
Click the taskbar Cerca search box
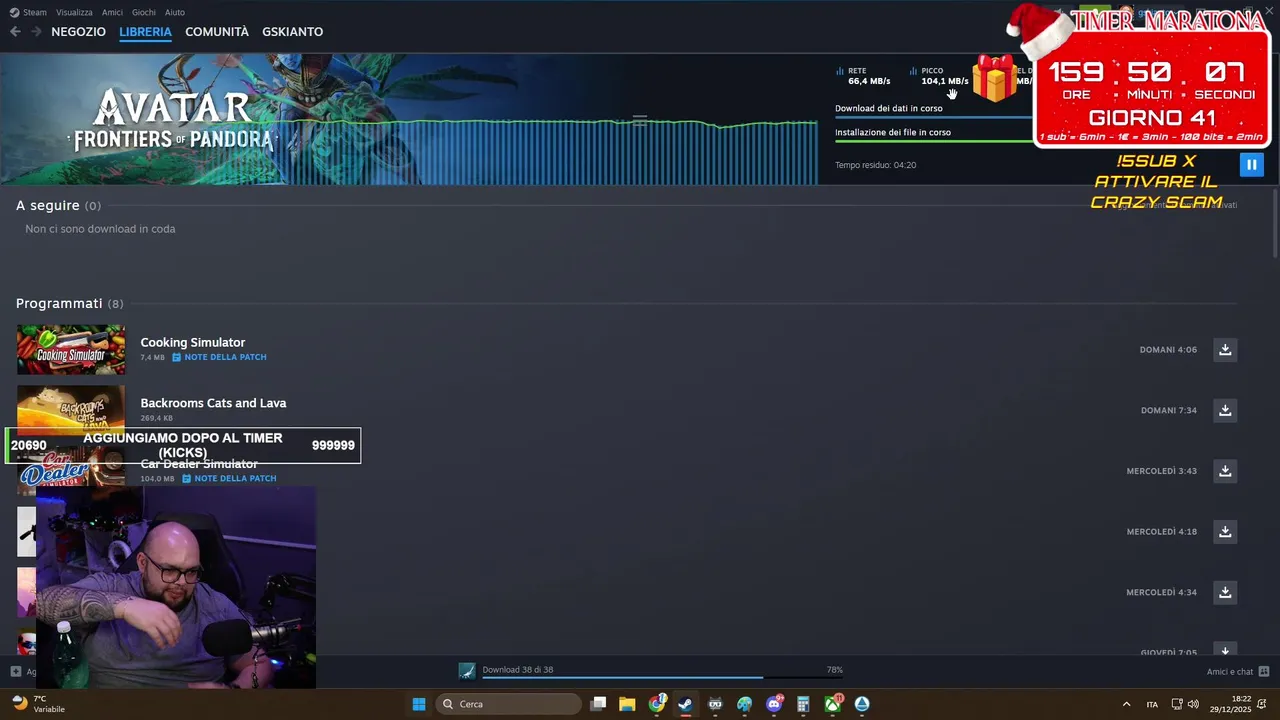509,704
